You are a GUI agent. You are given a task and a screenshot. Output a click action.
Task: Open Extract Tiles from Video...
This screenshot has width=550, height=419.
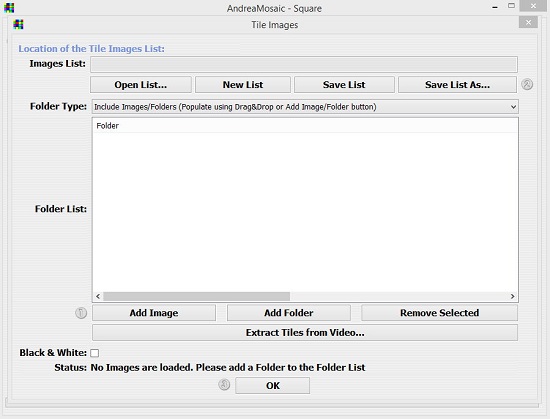[305, 332]
